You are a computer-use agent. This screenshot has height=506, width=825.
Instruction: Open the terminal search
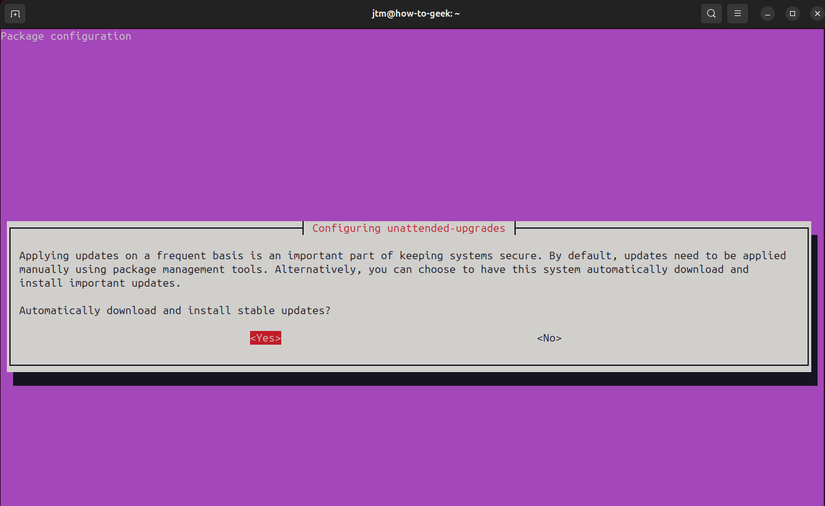[711, 14]
